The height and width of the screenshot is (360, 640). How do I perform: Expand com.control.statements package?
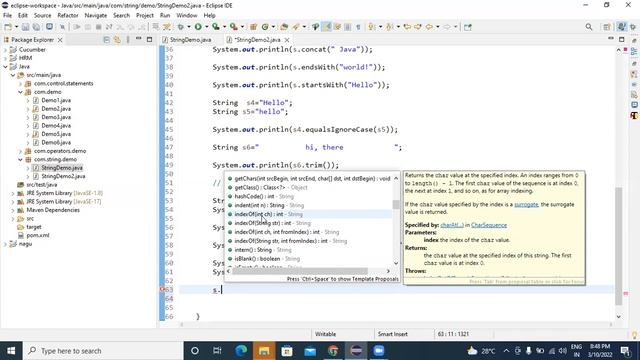(20, 84)
